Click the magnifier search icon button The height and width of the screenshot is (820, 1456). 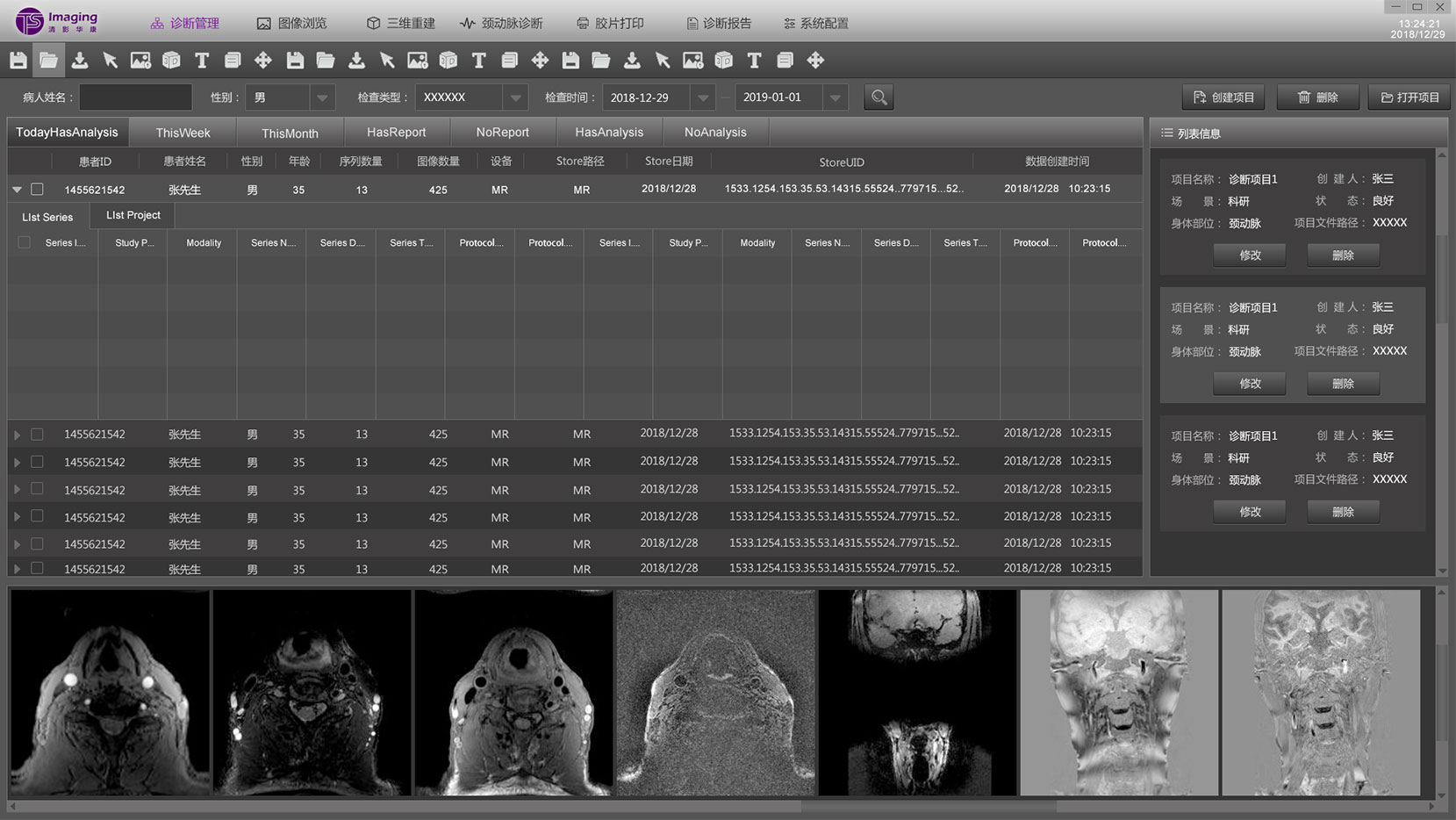tap(879, 97)
